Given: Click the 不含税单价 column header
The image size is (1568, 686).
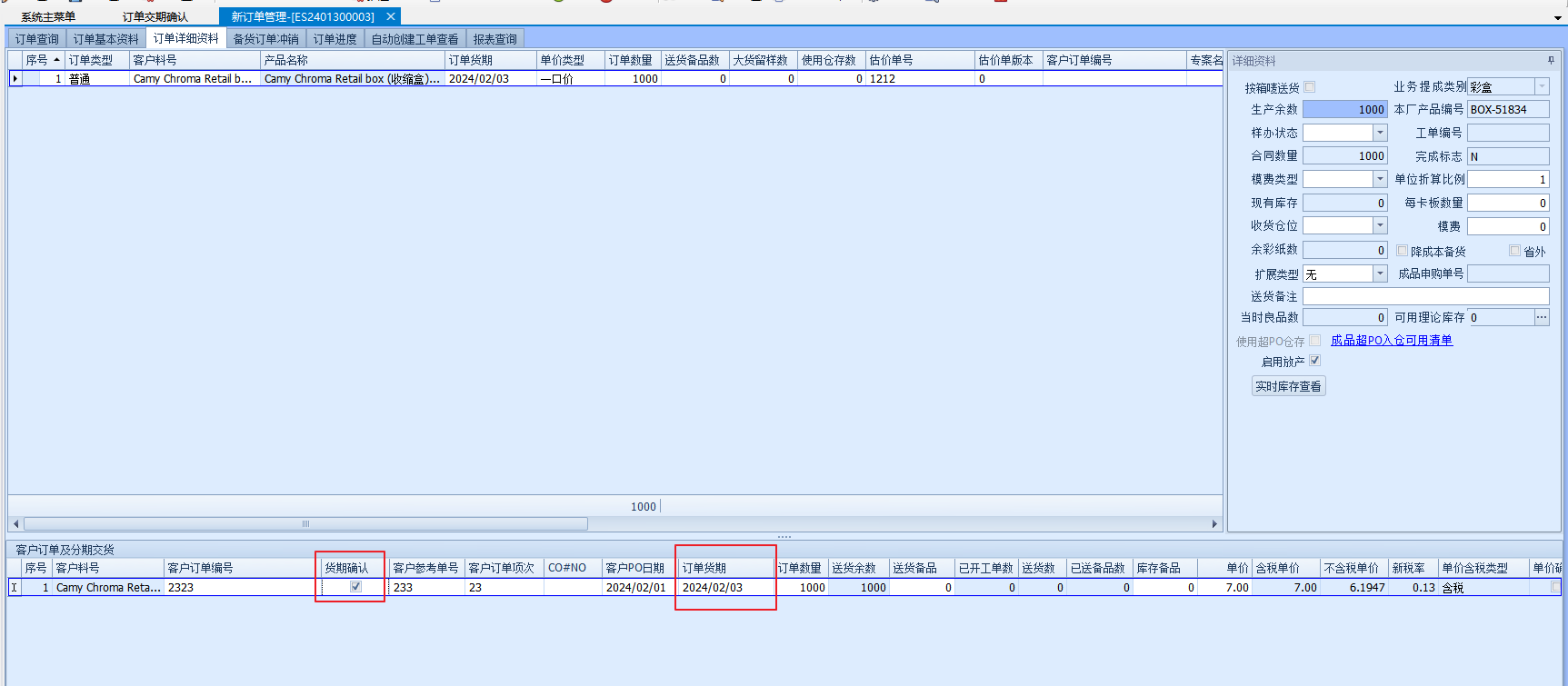Looking at the screenshot, I should tap(1354, 568).
